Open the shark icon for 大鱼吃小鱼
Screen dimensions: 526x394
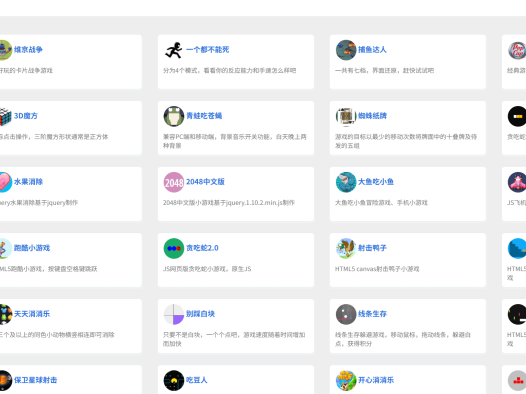346,182
